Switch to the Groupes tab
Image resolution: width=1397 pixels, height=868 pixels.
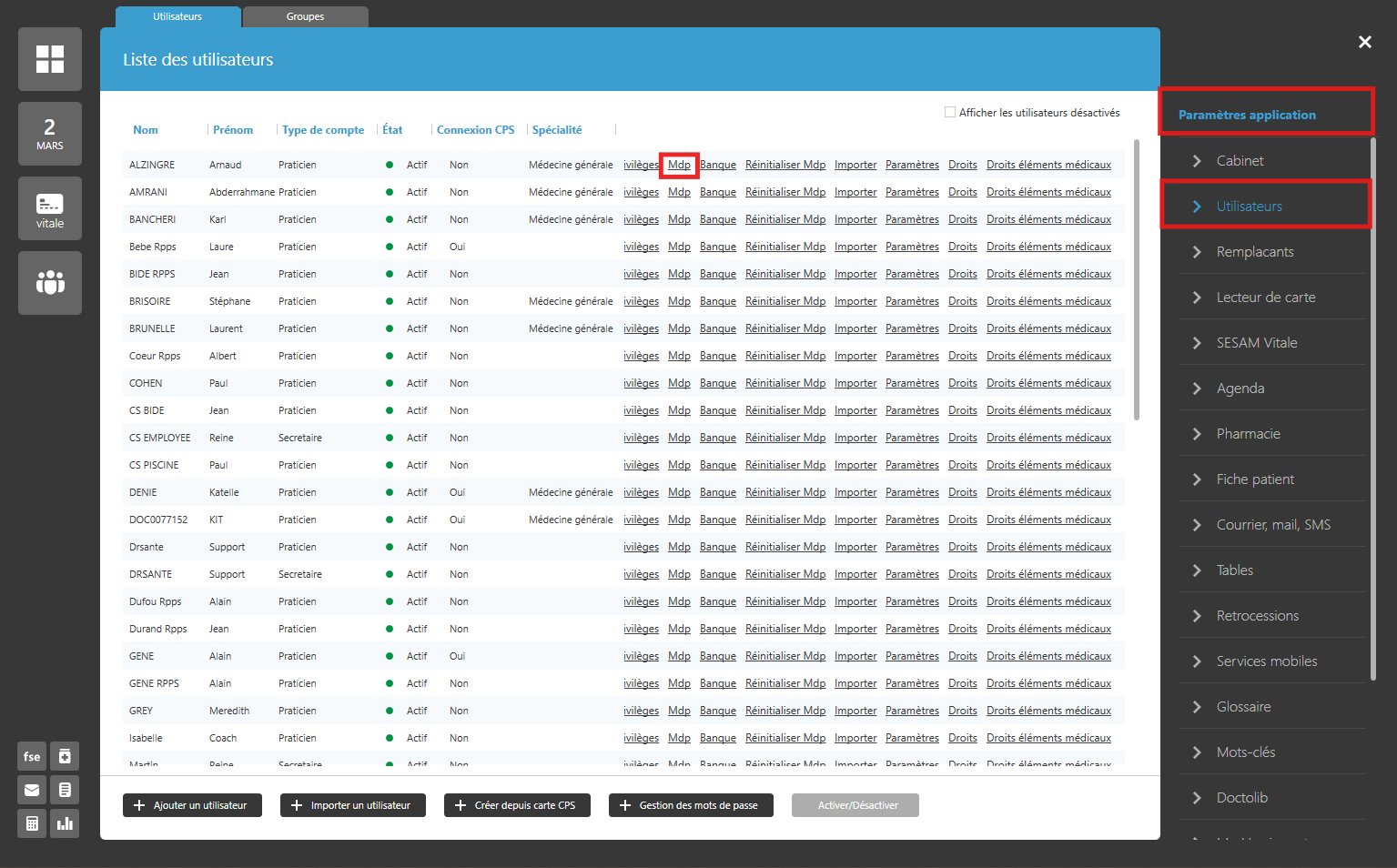pos(305,16)
